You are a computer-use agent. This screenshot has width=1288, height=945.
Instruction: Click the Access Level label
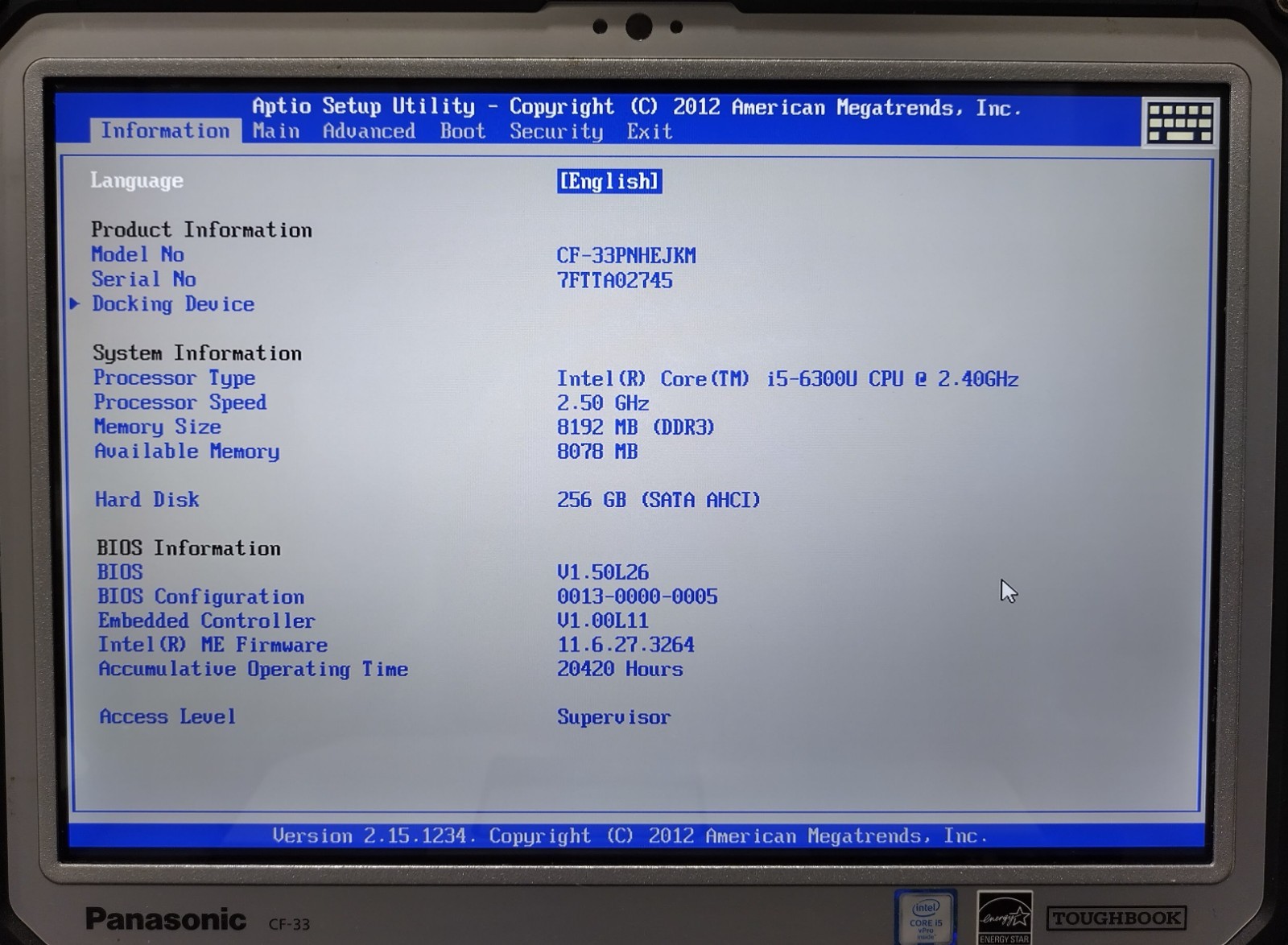tap(167, 716)
